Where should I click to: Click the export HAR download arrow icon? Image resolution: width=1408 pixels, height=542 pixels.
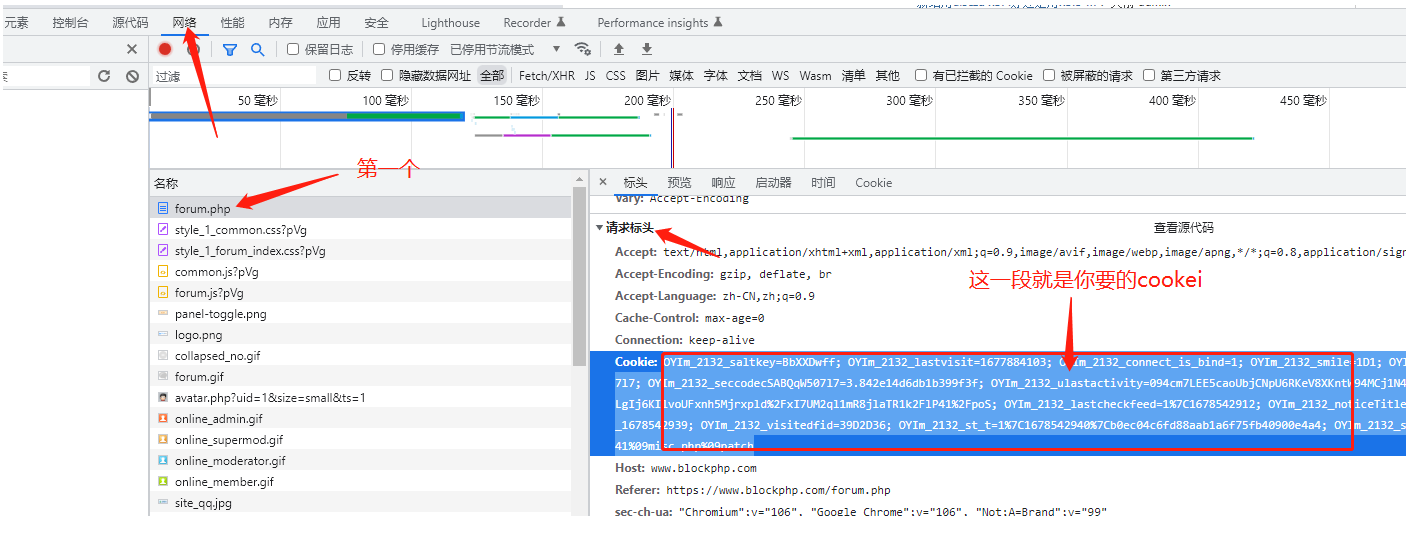point(647,49)
